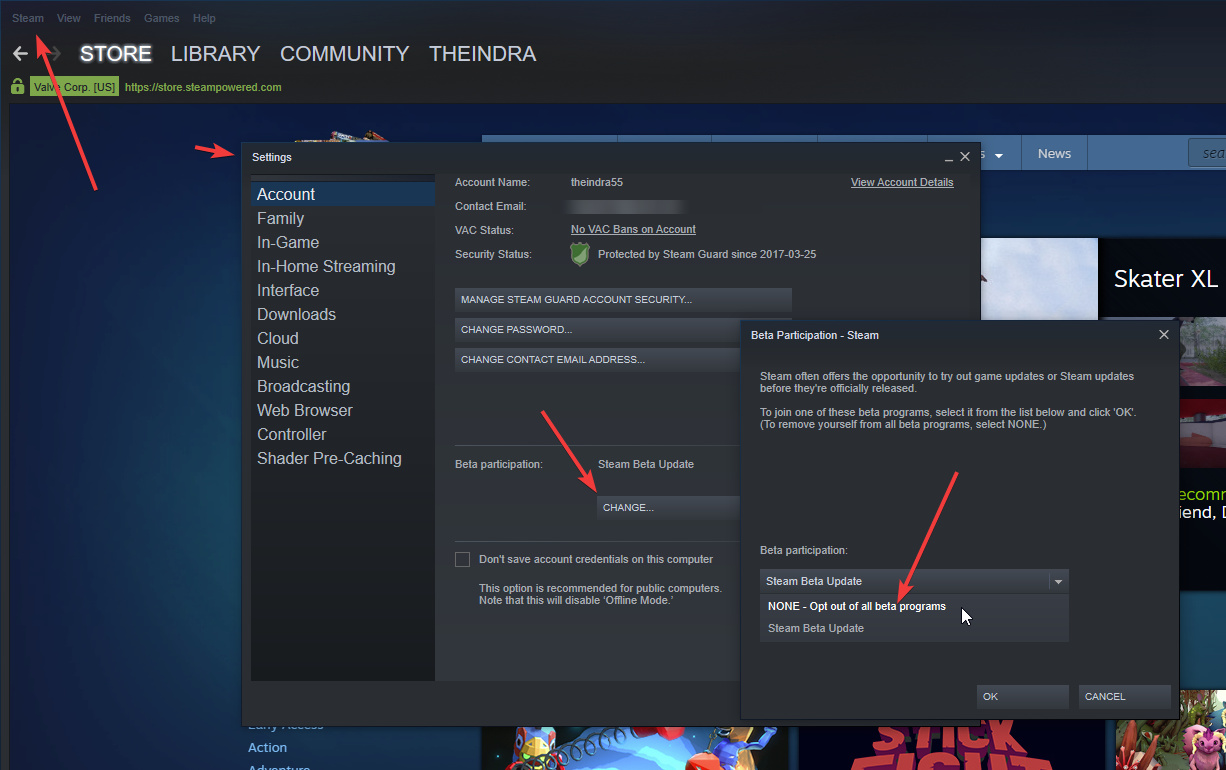Click the store.steampowered.com URL

pos(203,87)
